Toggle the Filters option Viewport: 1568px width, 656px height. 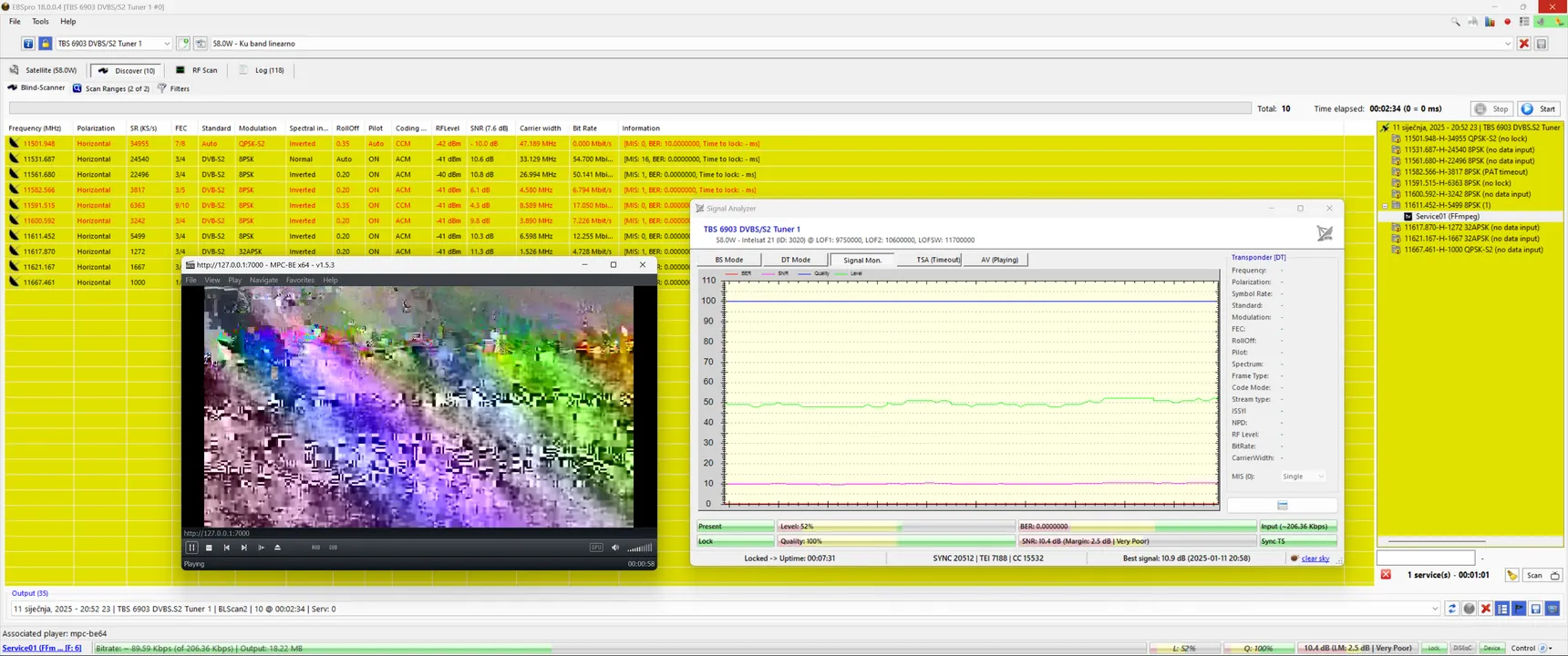click(x=173, y=88)
